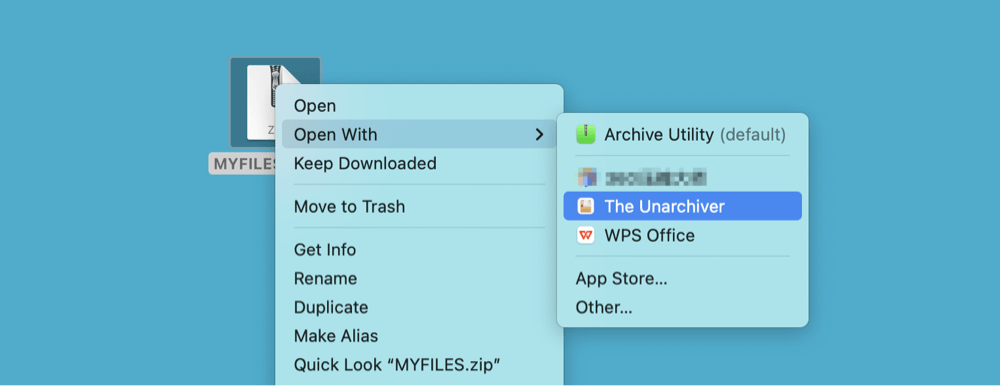The height and width of the screenshot is (386, 1000).
Task: Open the file with WPS Office
Action: [682, 235]
